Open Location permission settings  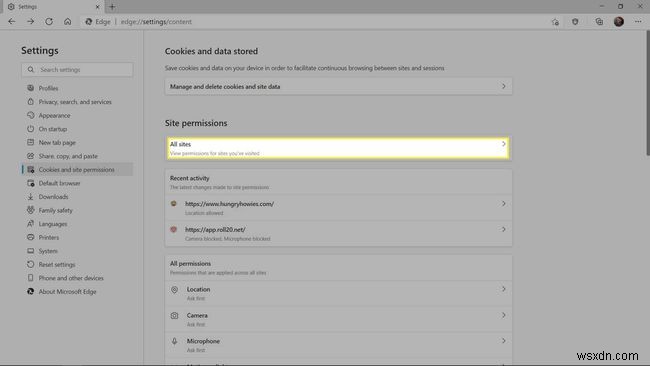point(338,293)
